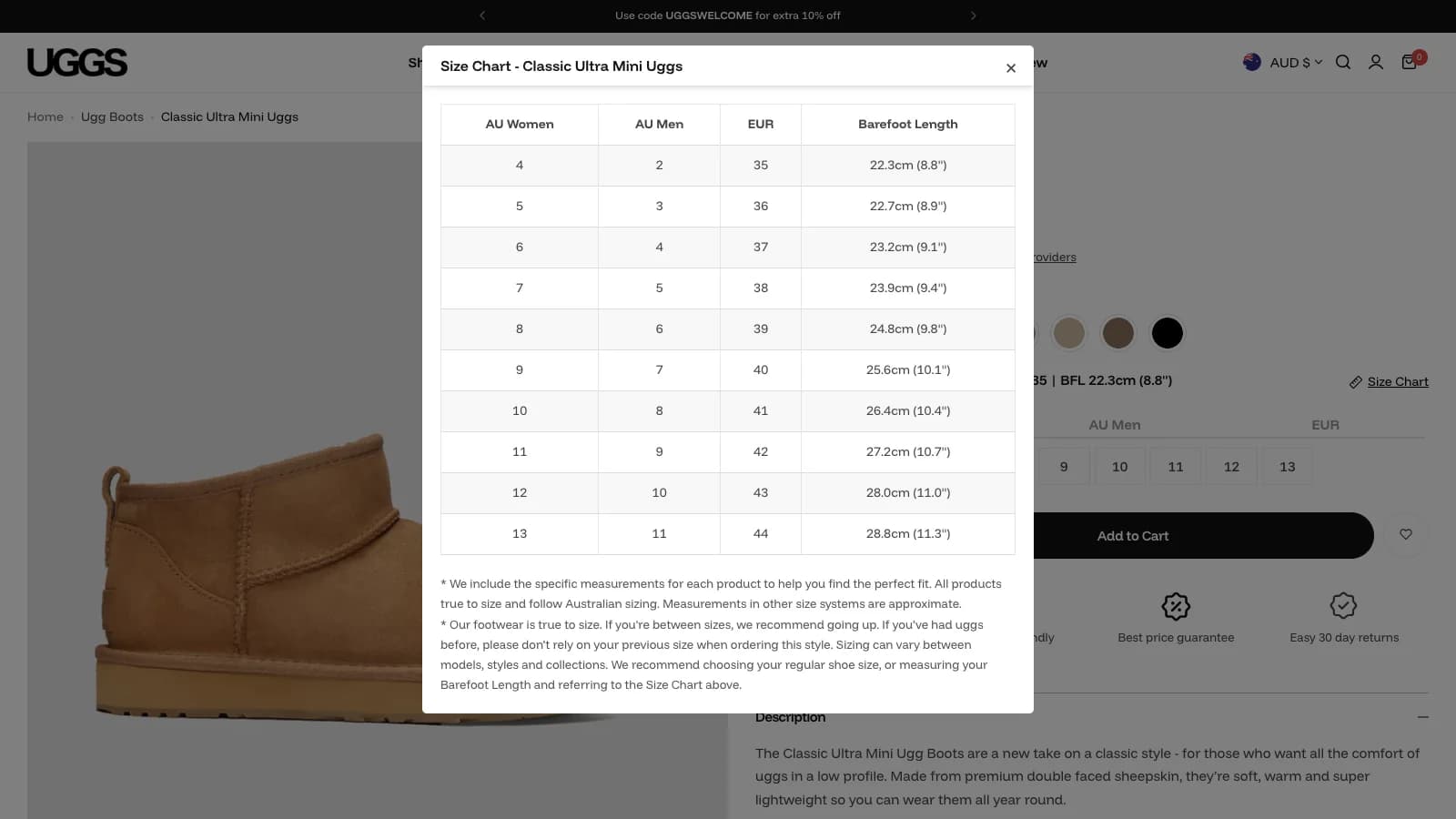The width and height of the screenshot is (1456, 819).
Task: Click EUR value 38 in chart
Action: (x=761, y=288)
